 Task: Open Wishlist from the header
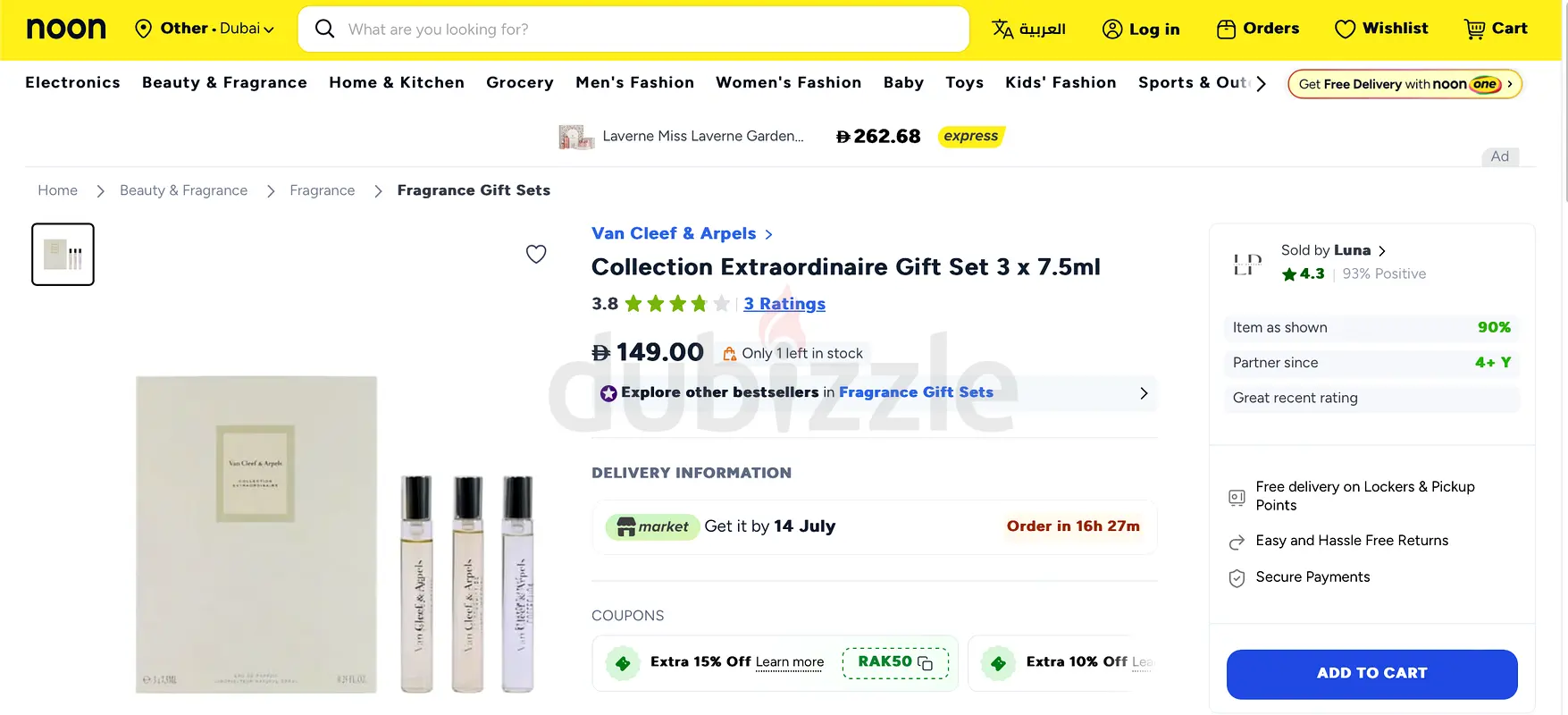point(1381,29)
